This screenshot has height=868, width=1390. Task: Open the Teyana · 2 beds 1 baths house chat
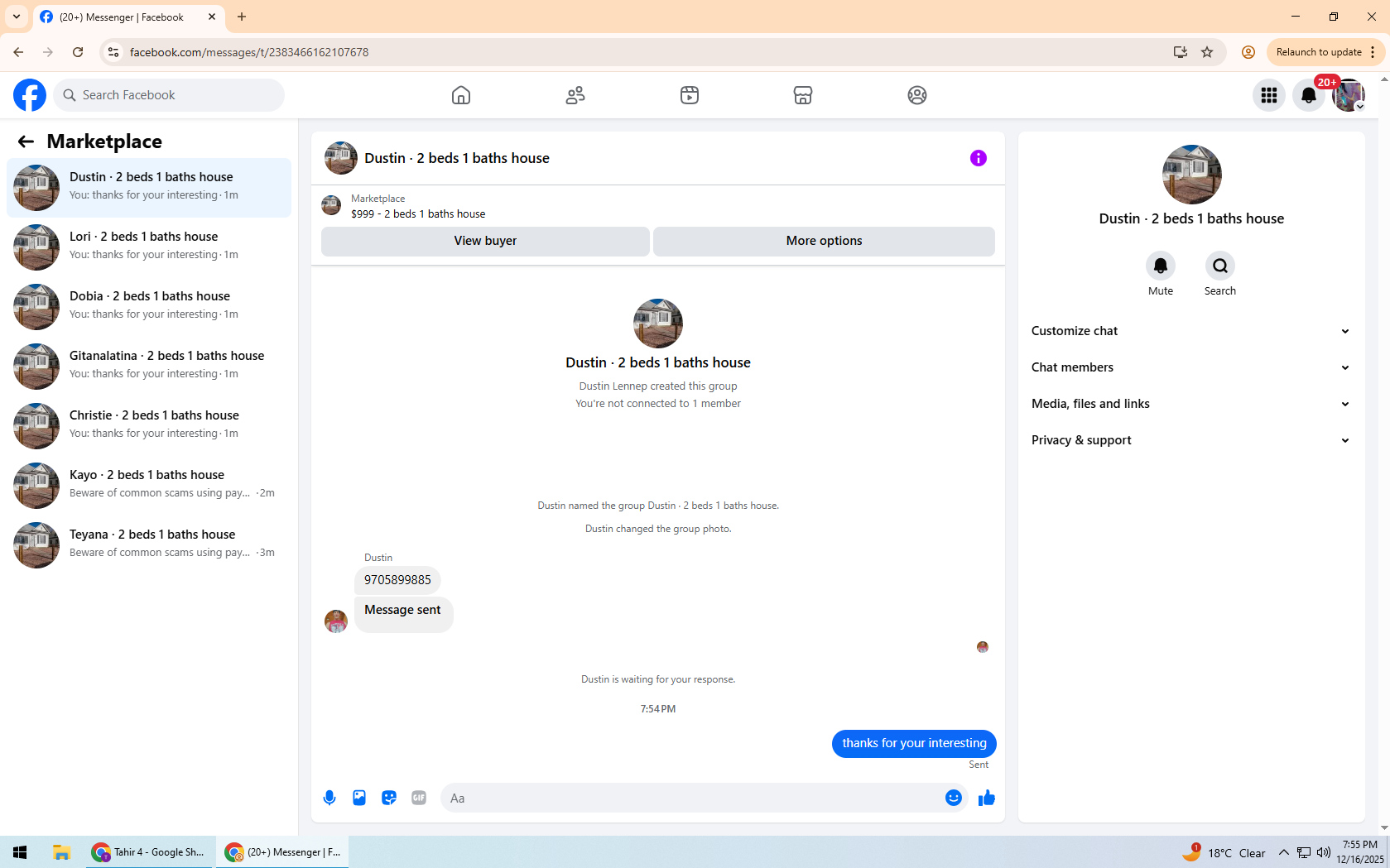149,545
